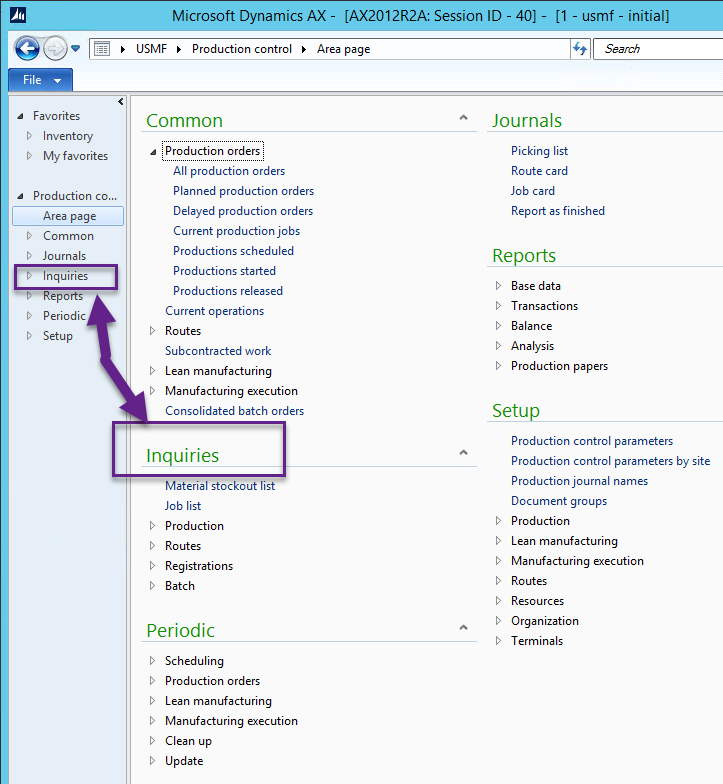Collapse the navigation pane chevron
Screen dimensions: 723x784
[x=120, y=102]
